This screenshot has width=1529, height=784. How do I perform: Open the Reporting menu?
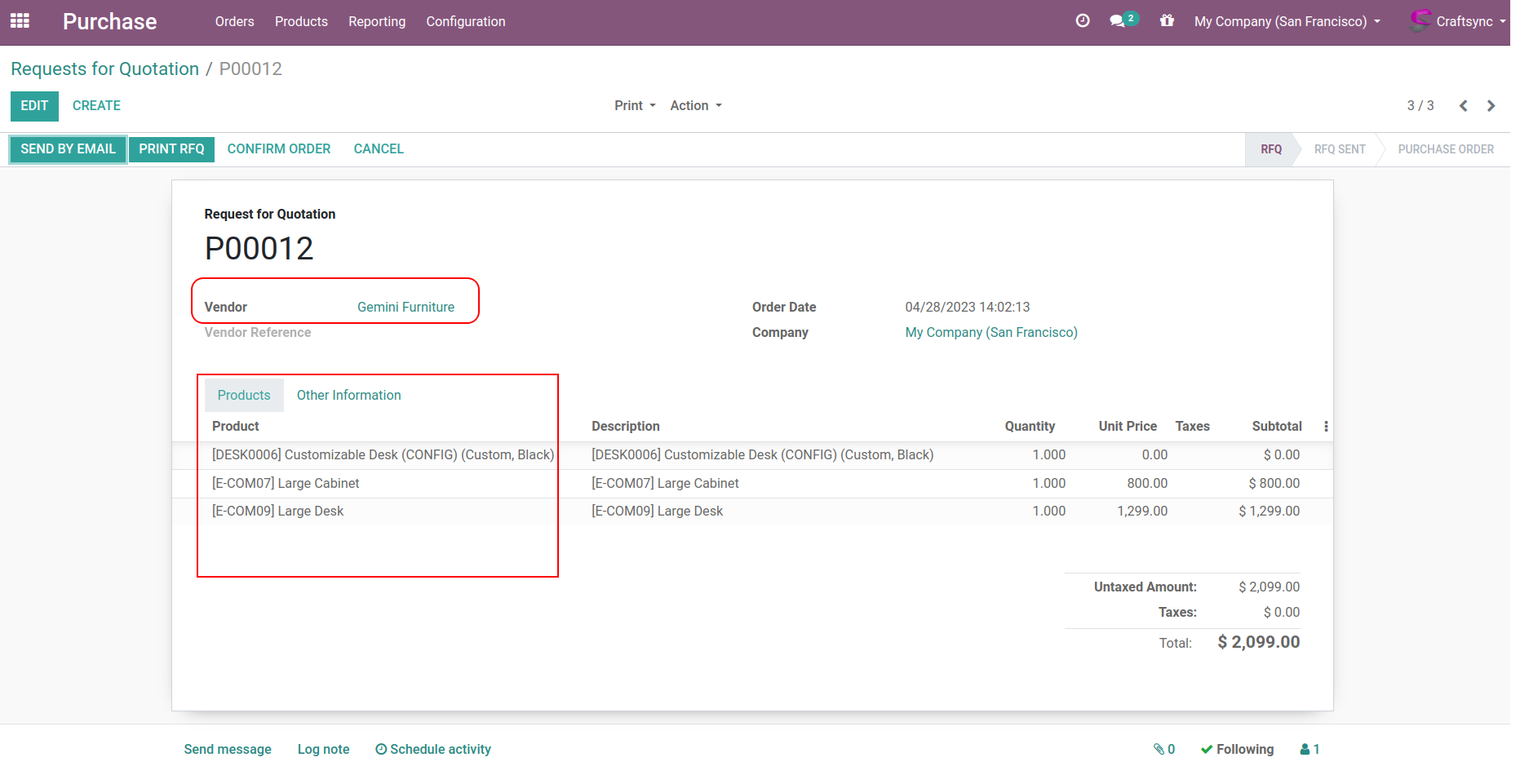coord(377,21)
